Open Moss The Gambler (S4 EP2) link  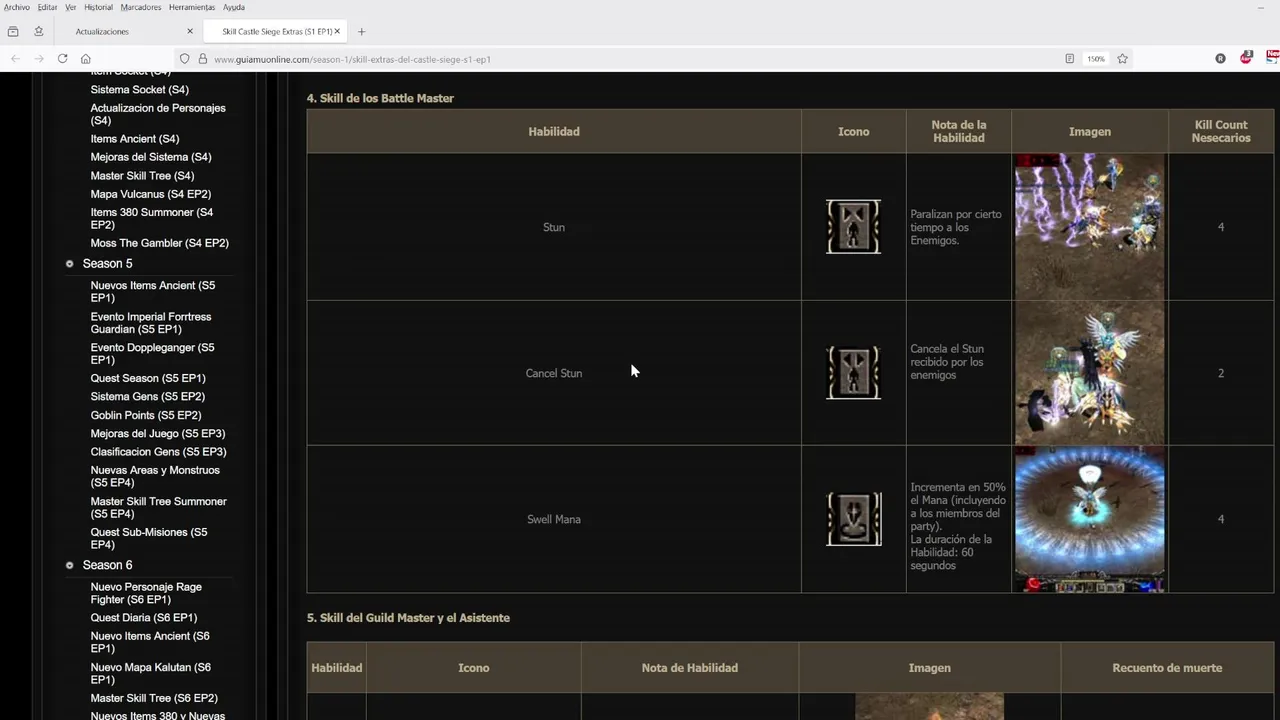click(160, 243)
